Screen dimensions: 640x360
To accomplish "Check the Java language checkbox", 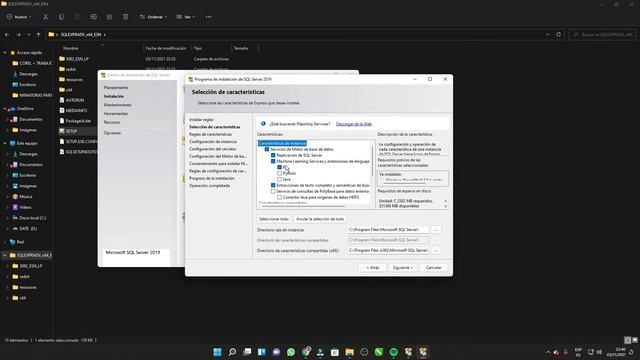I will [280, 179].
